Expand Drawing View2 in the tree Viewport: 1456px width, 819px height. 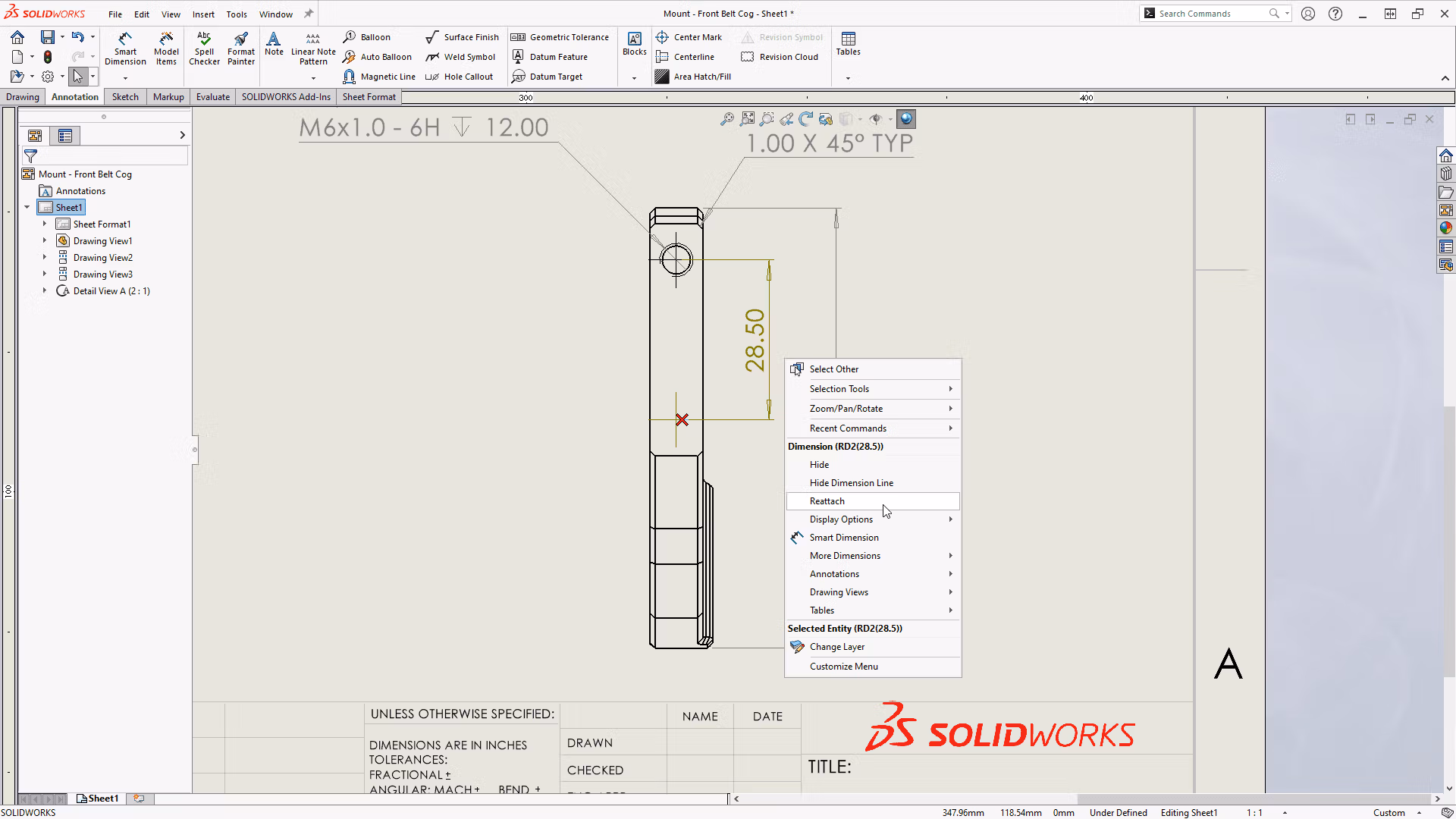click(x=45, y=258)
